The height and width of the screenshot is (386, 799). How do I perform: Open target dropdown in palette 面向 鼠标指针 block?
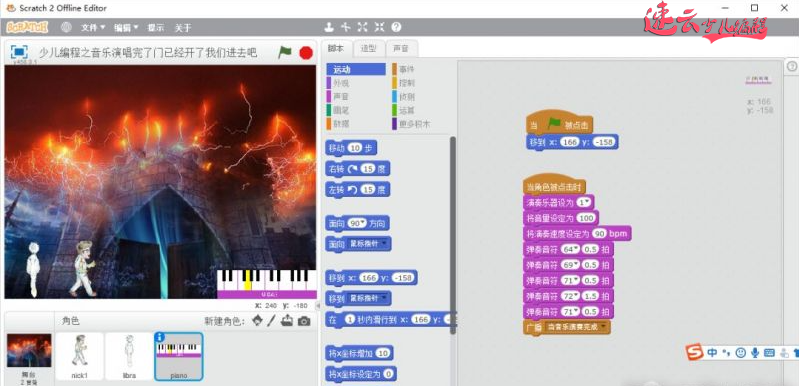384,244
